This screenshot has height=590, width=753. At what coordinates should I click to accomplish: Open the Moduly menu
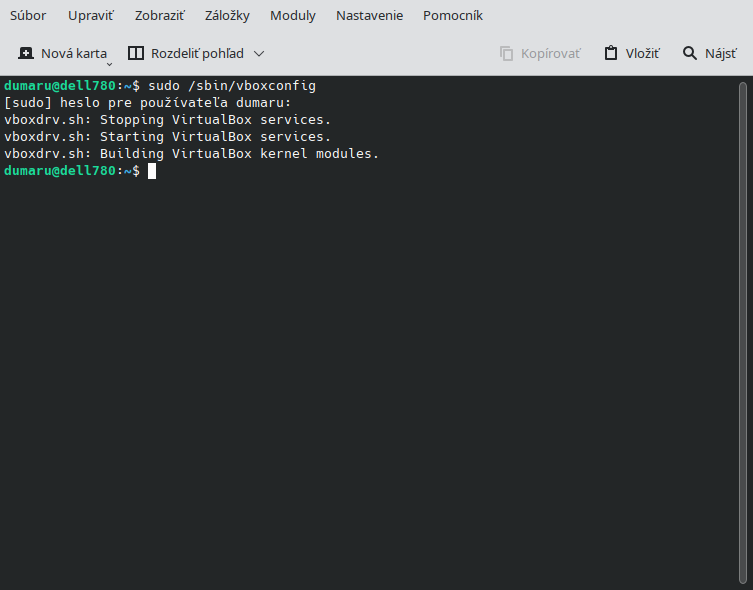(293, 15)
